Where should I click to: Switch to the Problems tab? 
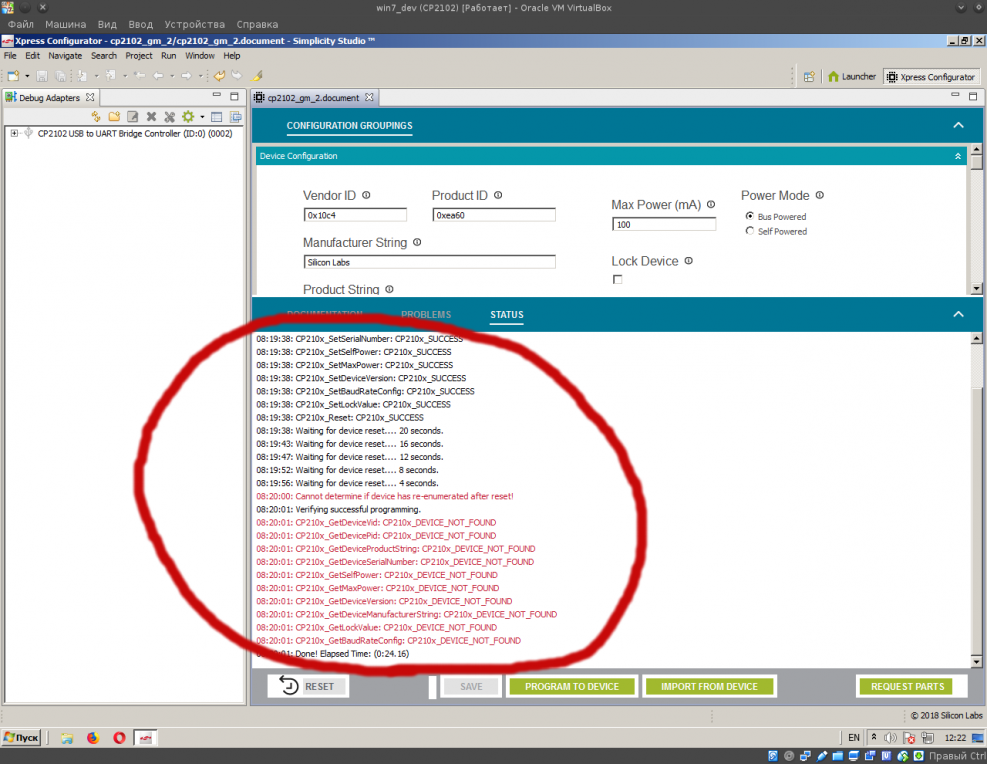(x=426, y=315)
